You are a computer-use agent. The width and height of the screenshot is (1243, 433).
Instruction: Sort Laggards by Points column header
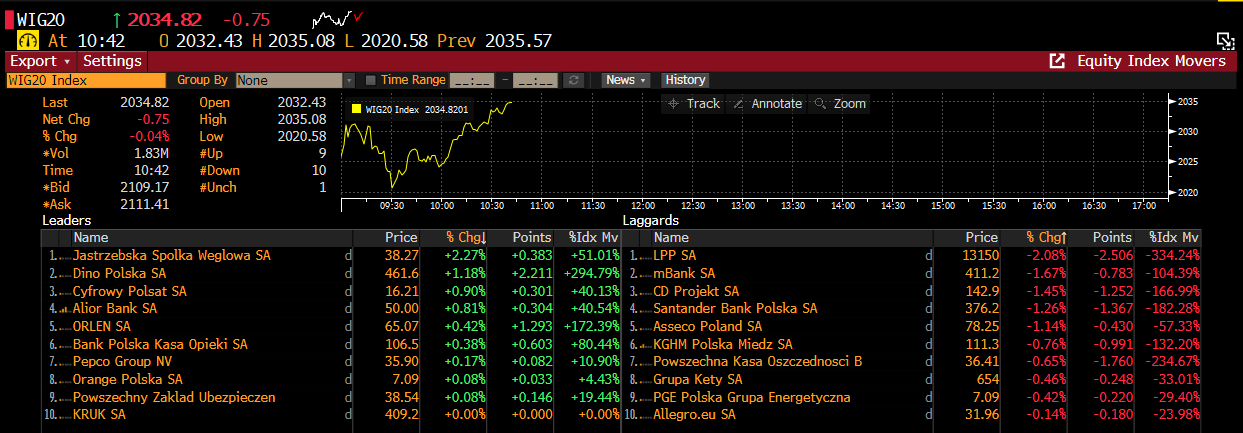(1112, 238)
